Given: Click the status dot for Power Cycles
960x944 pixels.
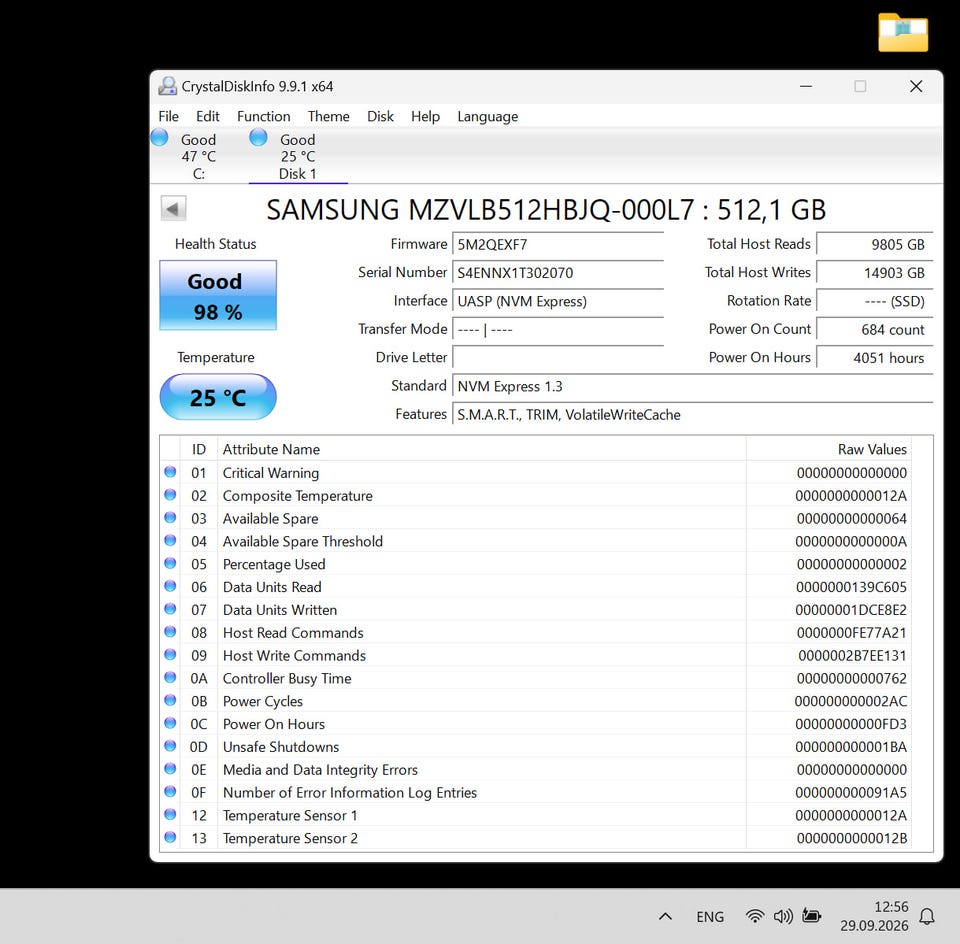Looking at the screenshot, I should click(x=170, y=700).
